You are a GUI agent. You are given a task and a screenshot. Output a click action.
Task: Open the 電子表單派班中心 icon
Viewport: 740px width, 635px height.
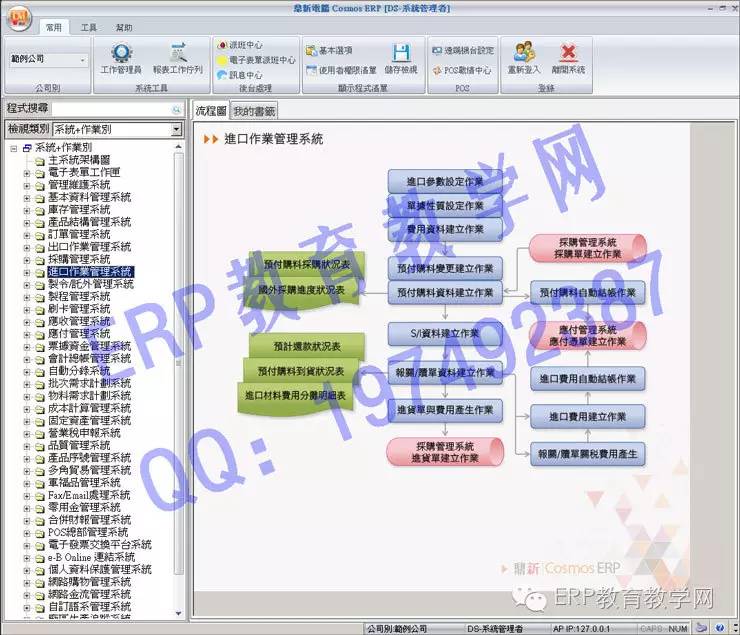point(256,60)
